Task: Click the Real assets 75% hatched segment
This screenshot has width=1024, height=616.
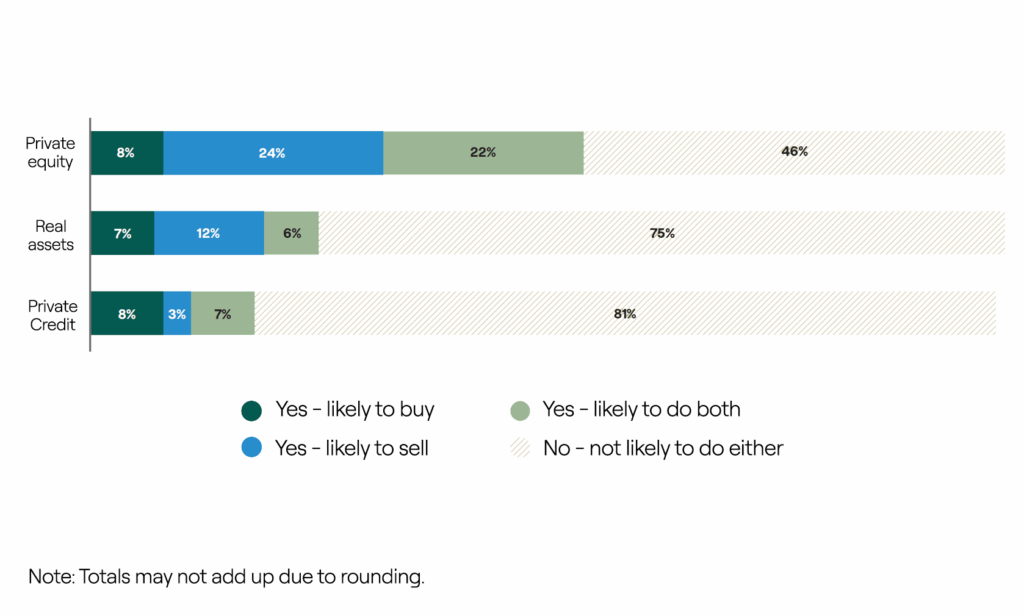Action: pyautogui.click(x=661, y=233)
